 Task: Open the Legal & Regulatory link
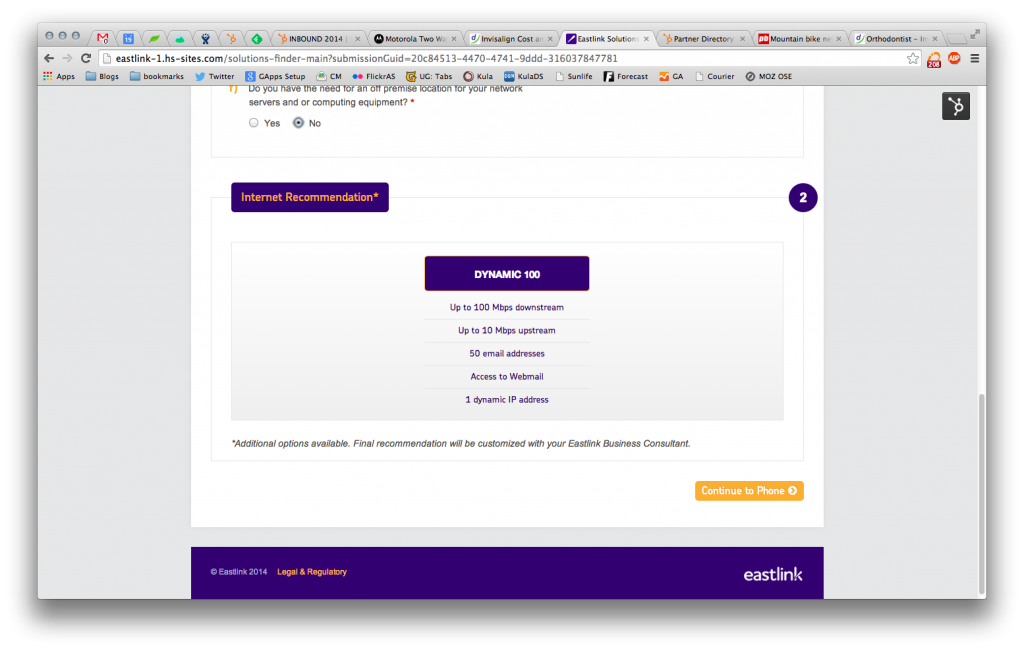tap(312, 571)
